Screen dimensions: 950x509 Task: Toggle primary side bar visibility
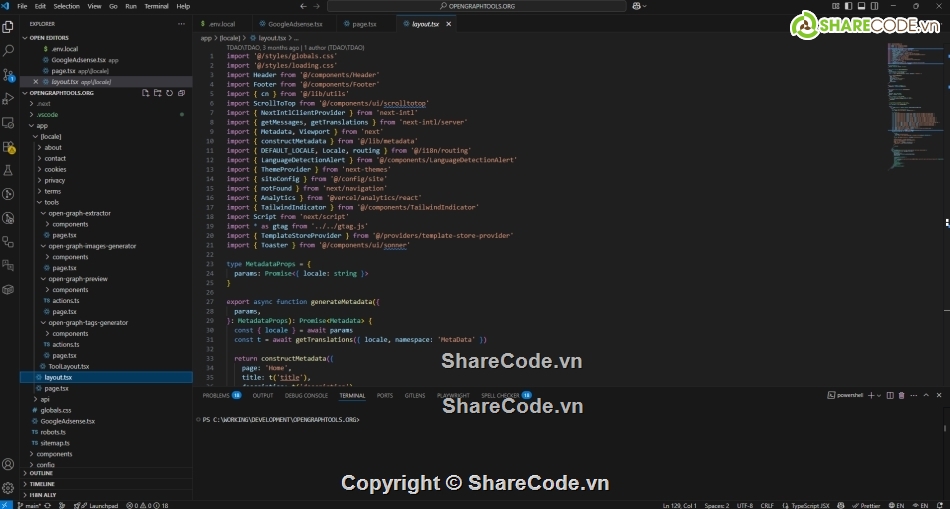(848, 6)
